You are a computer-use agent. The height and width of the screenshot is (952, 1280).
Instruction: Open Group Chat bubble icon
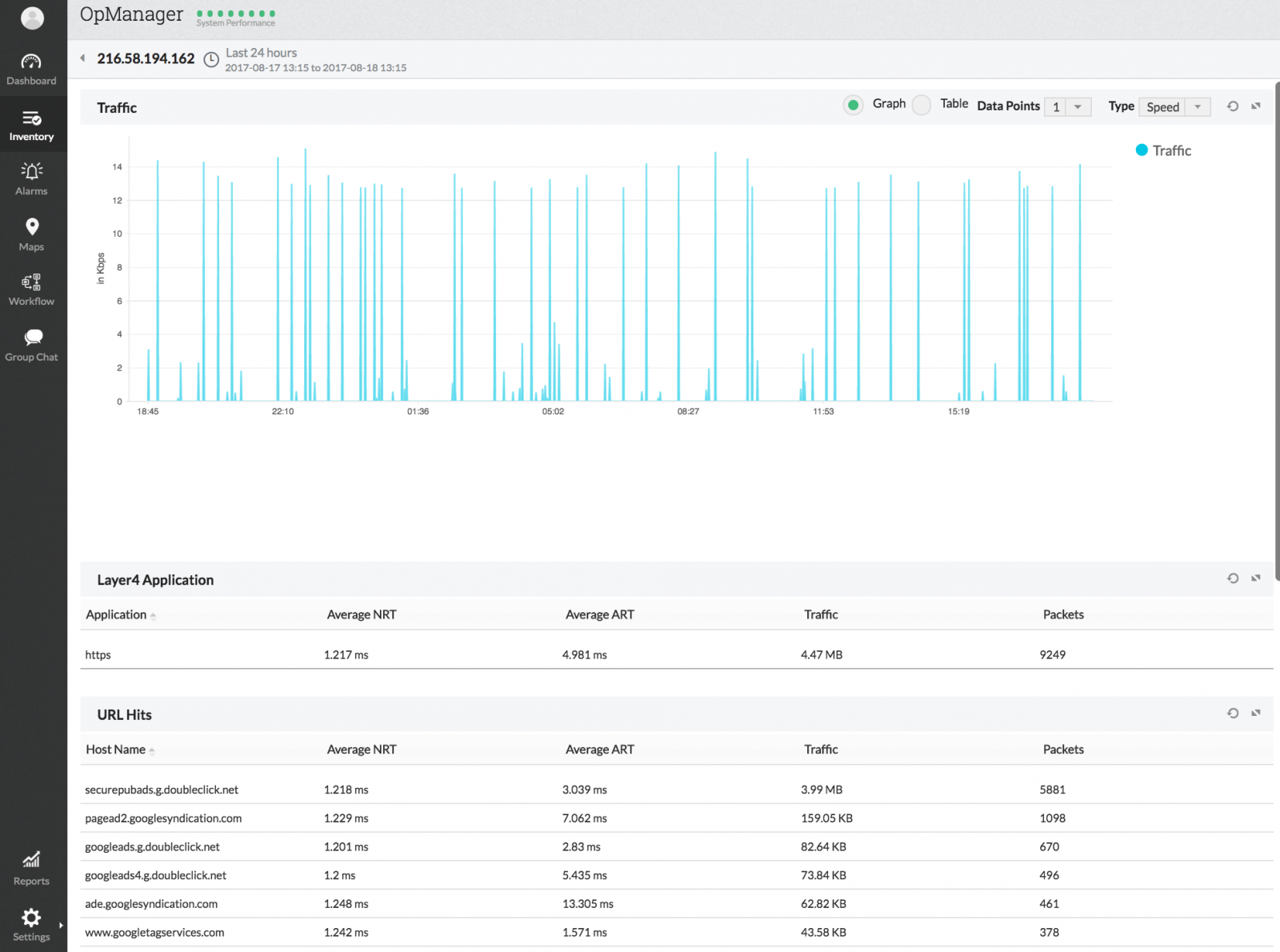33,338
